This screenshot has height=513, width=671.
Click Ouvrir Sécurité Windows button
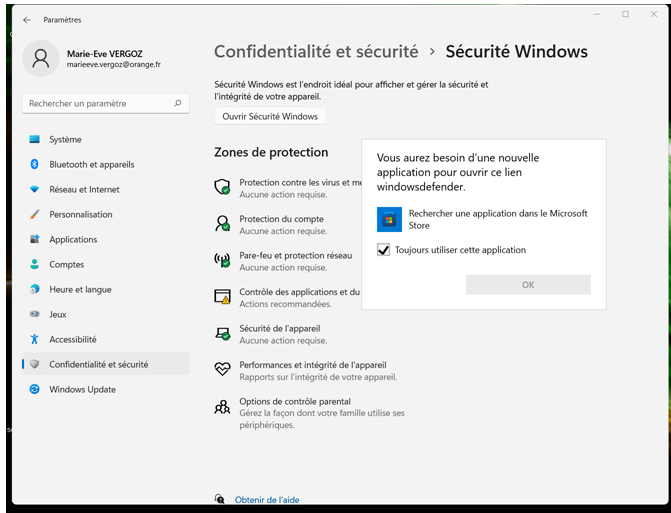pos(270,116)
